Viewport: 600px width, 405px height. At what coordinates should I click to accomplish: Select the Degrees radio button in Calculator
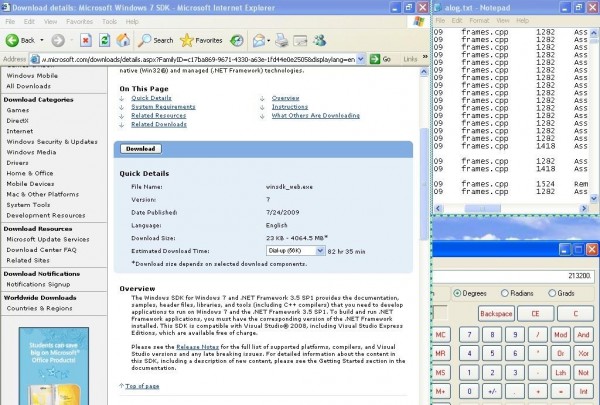tap(457, 293)
